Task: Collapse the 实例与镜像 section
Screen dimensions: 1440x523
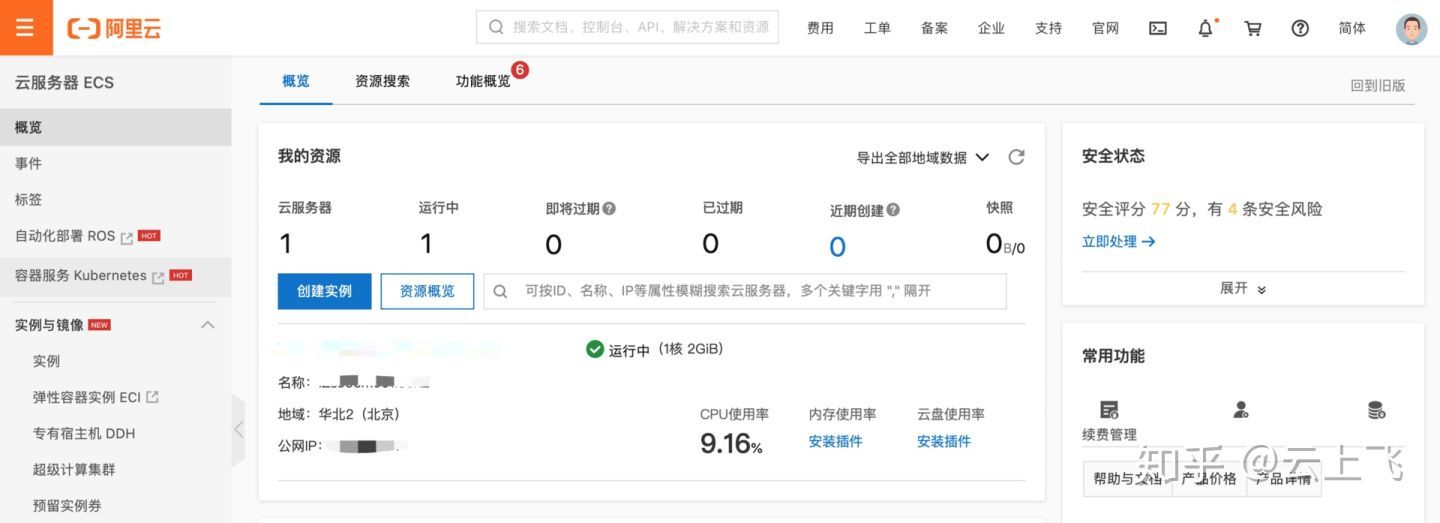Action: (x=208, y=325)
